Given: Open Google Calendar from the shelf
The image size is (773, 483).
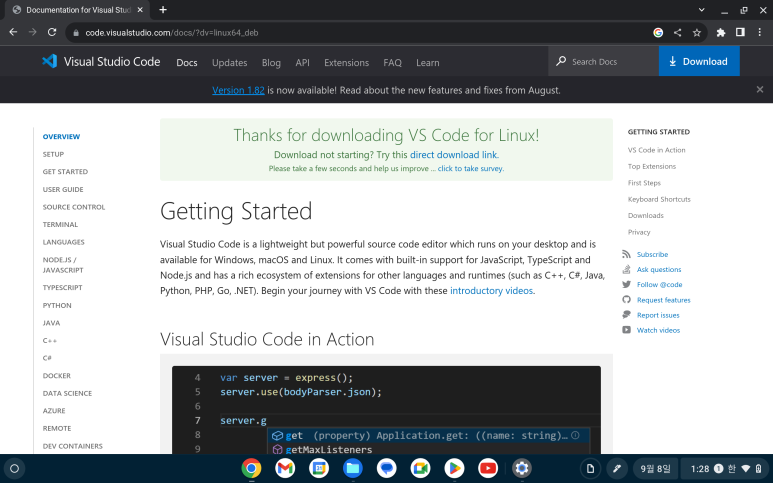Looking at the screenshot, I should (x=319, y=468).
